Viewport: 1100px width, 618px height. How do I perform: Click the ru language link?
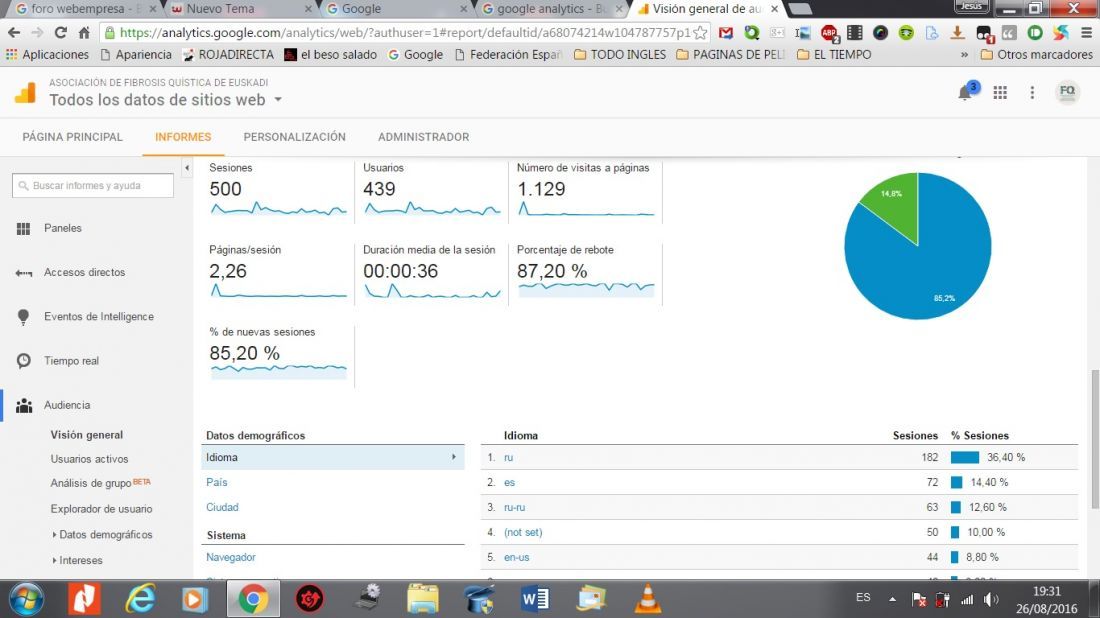pos(509,457)
